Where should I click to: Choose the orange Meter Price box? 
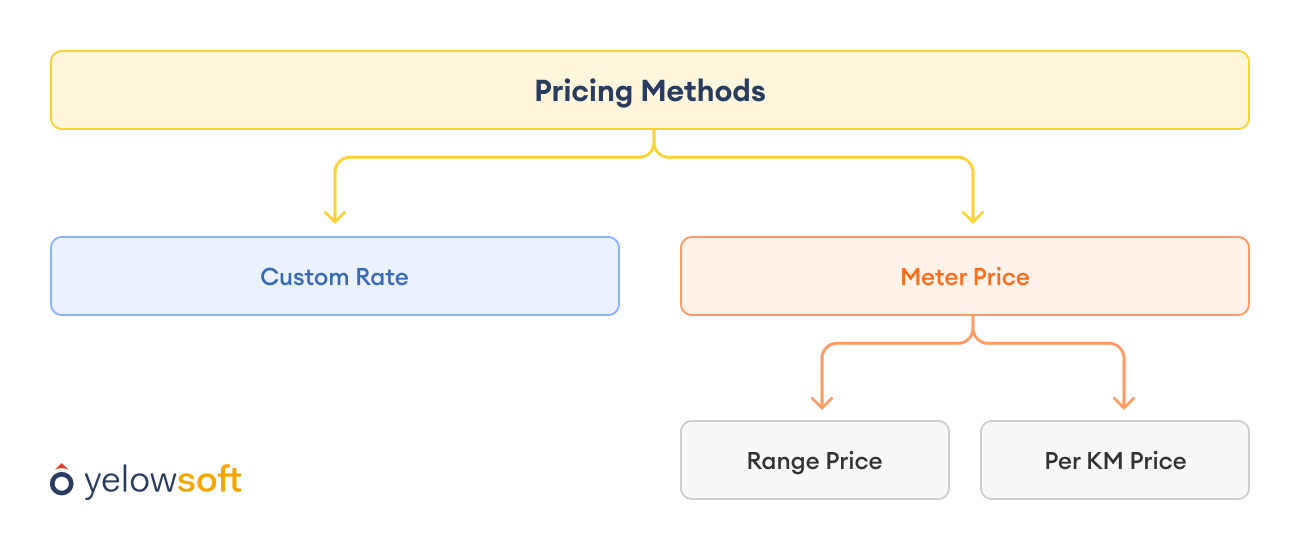pos(965,276)
